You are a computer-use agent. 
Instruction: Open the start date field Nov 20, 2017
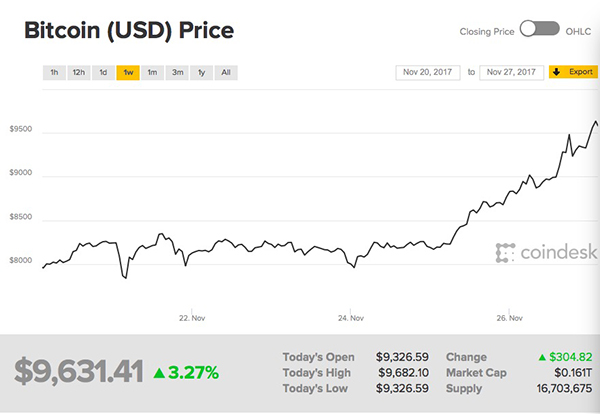point(429,72)
